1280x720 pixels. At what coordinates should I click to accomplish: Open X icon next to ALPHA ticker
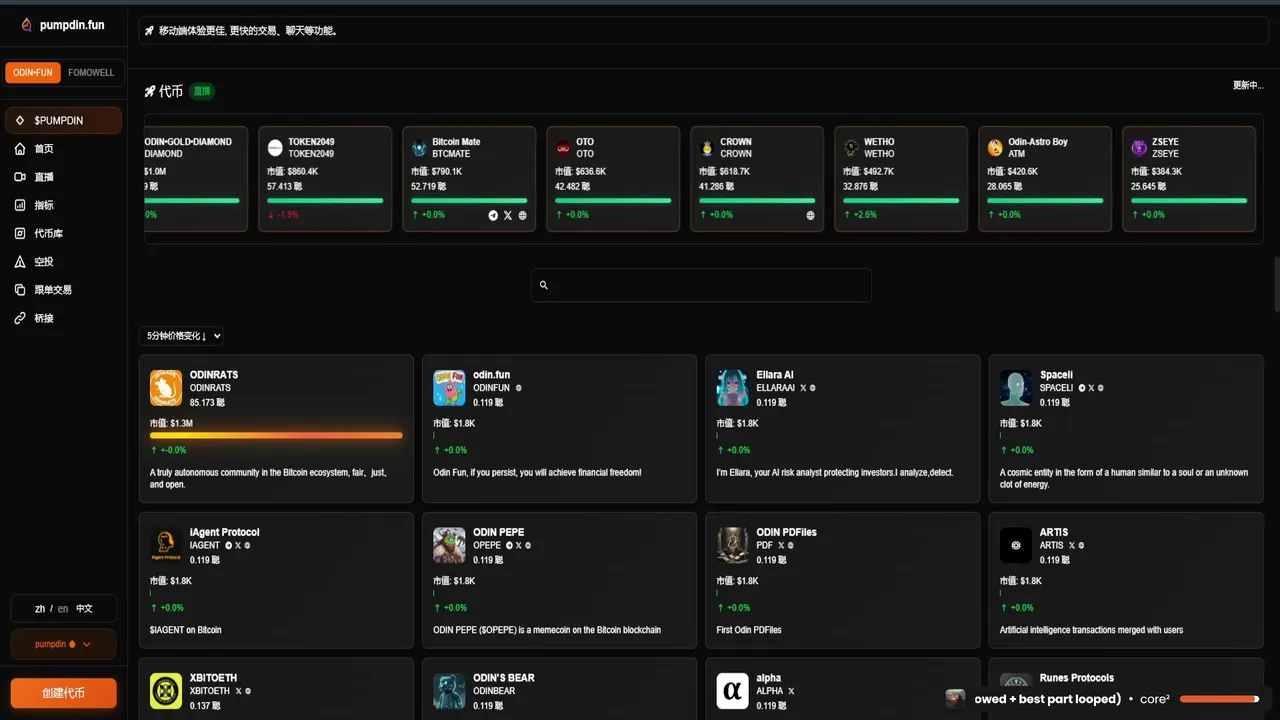click(x=791, y=691)
